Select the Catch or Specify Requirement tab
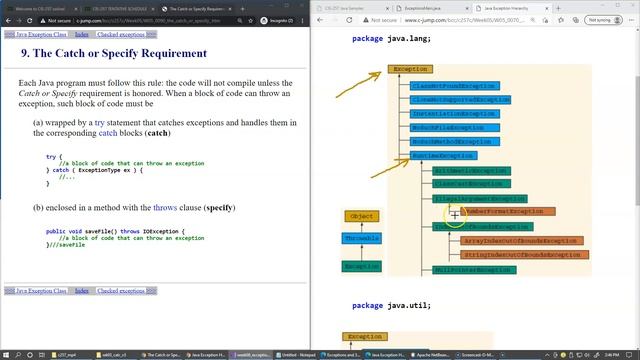The height and width of the screenshot is (360, 640). (196, 9)
